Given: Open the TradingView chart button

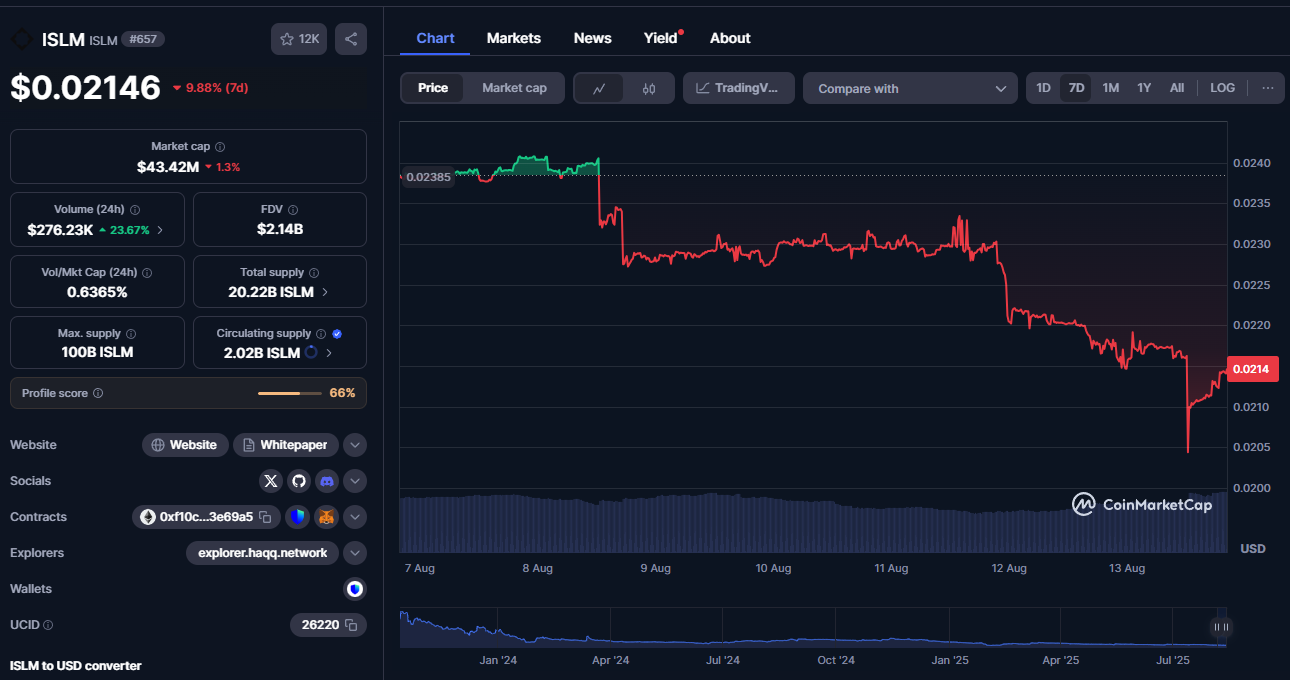Looking at the screenshot, I should click(739, 88).
